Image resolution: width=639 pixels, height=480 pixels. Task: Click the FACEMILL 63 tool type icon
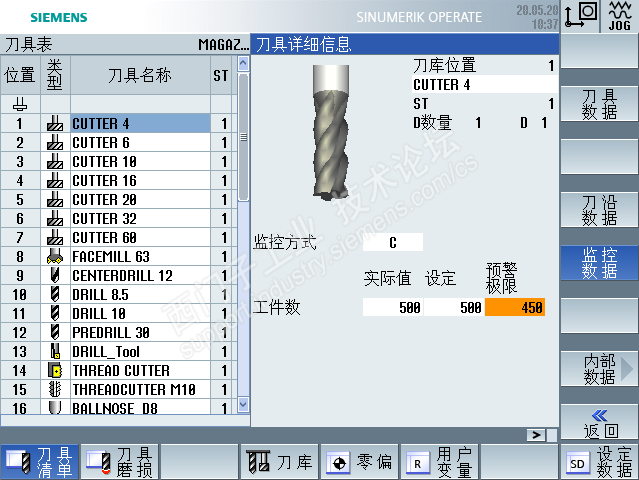55,257
